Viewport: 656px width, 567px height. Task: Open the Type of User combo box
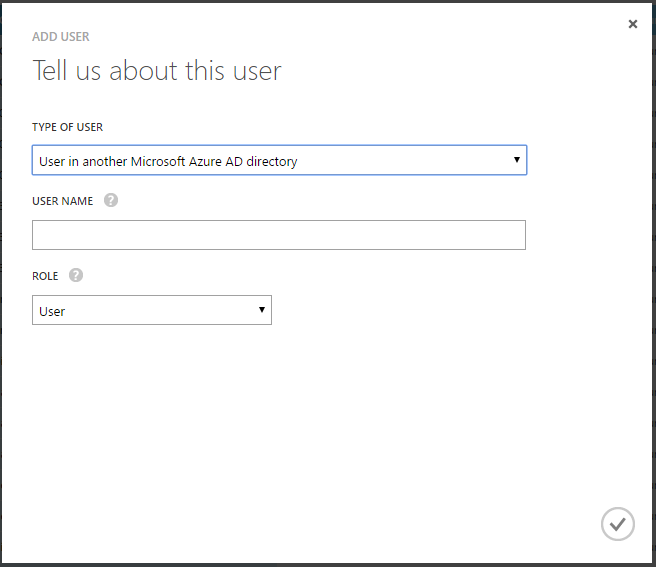[279, 161]
